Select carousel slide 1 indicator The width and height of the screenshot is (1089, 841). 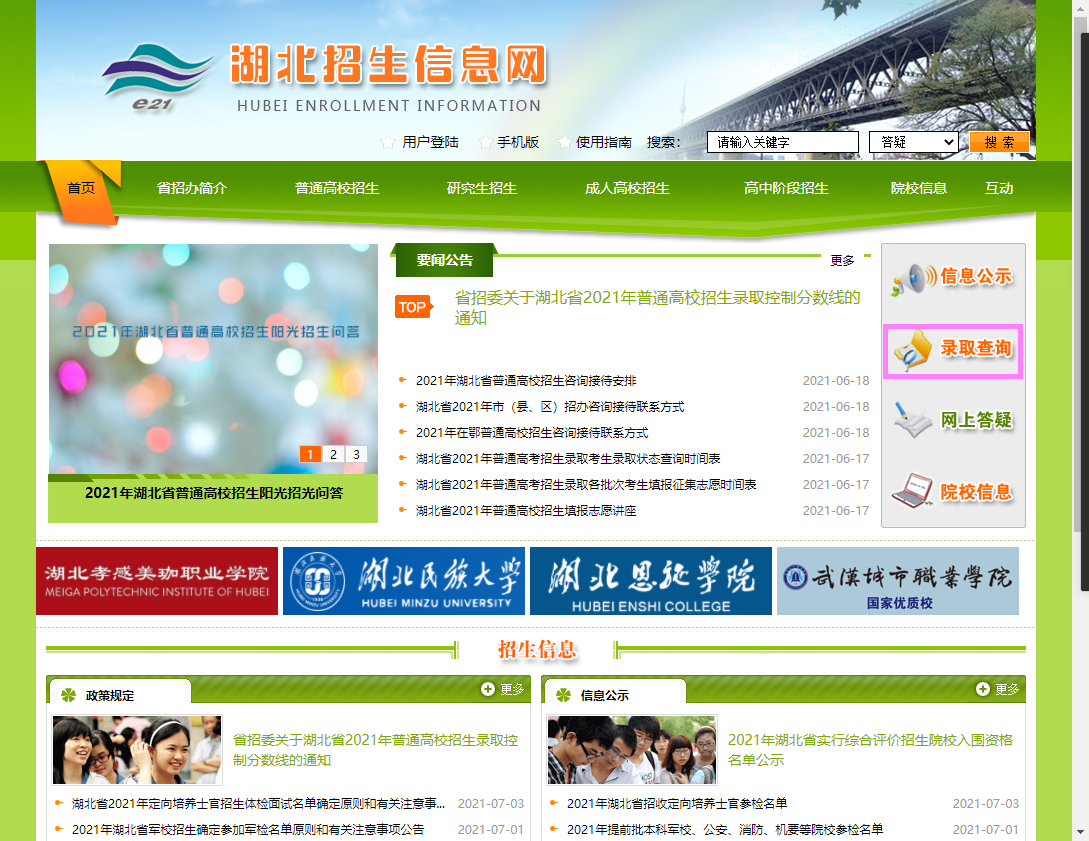pyautogui.click(x=310, y=454)
